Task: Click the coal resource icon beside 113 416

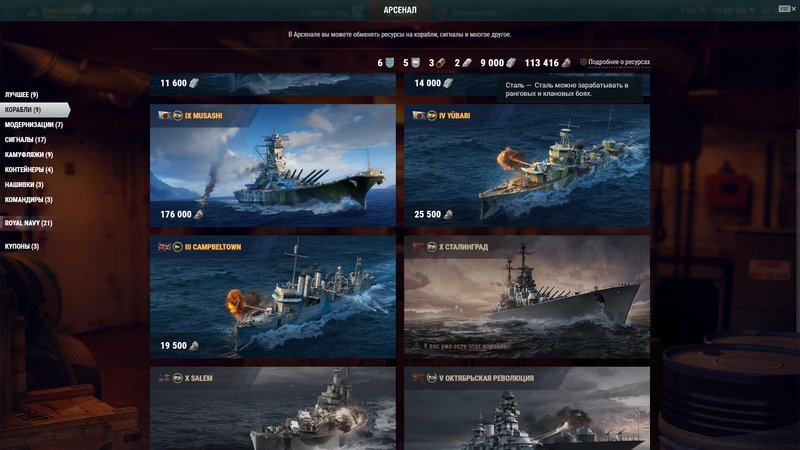Action: [566, 63]
